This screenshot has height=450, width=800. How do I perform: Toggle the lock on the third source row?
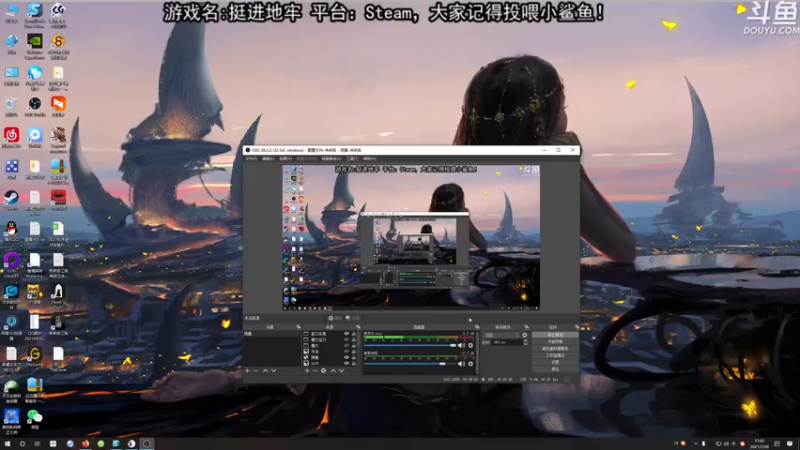tap(354, 345)
